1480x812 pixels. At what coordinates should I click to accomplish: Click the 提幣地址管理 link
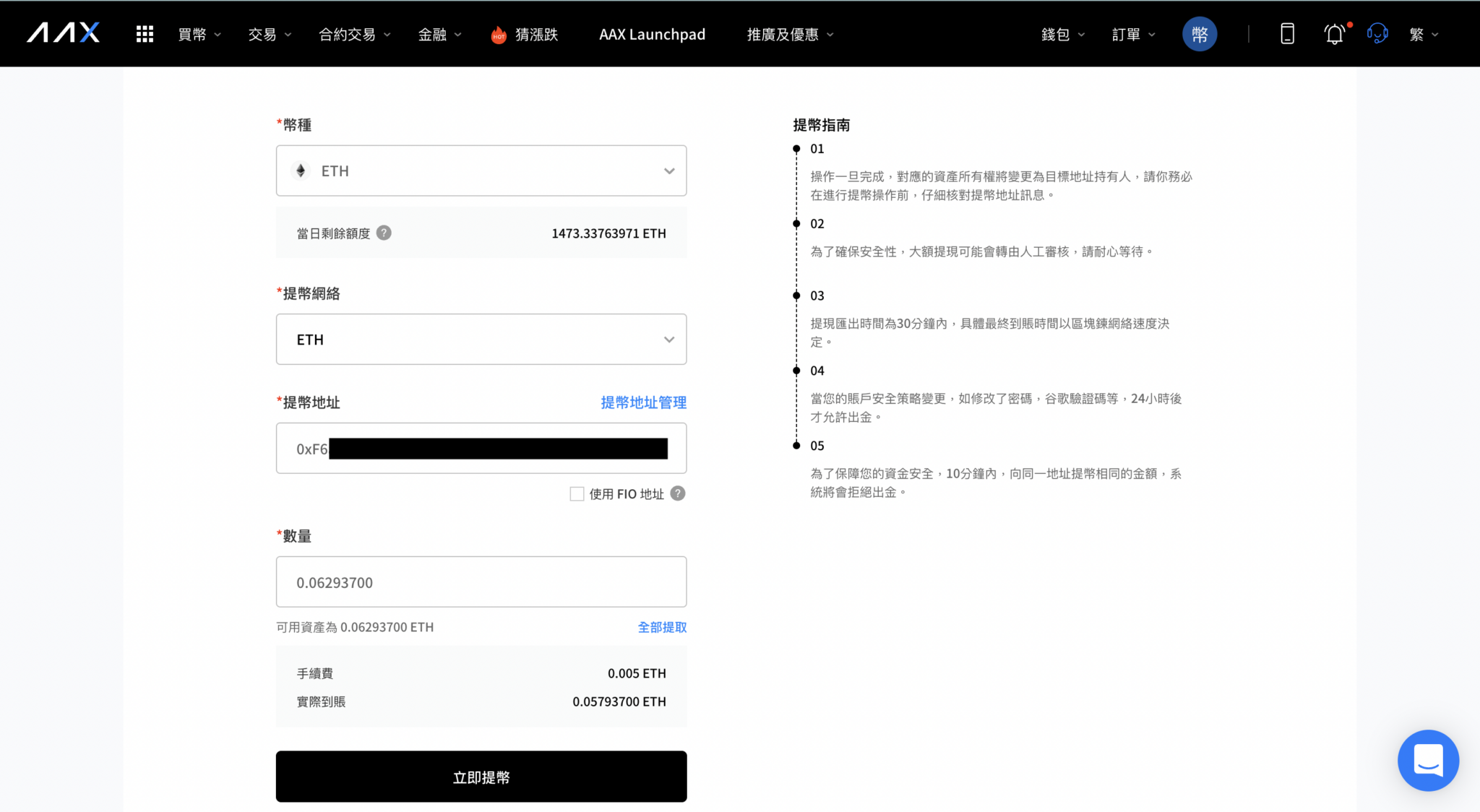pyautogui.click(x=643, y=402)
